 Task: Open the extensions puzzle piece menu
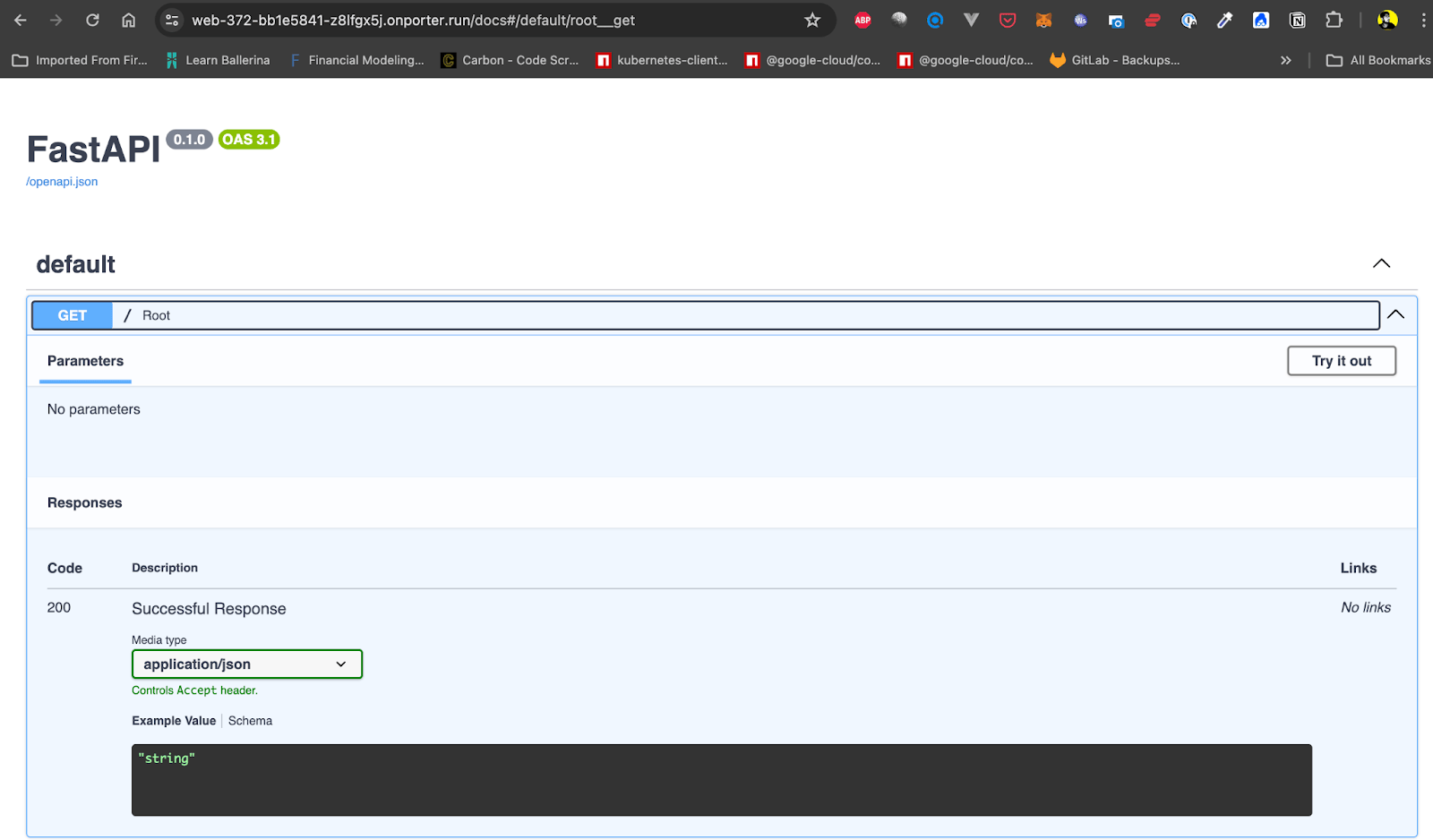[1334, 20]
